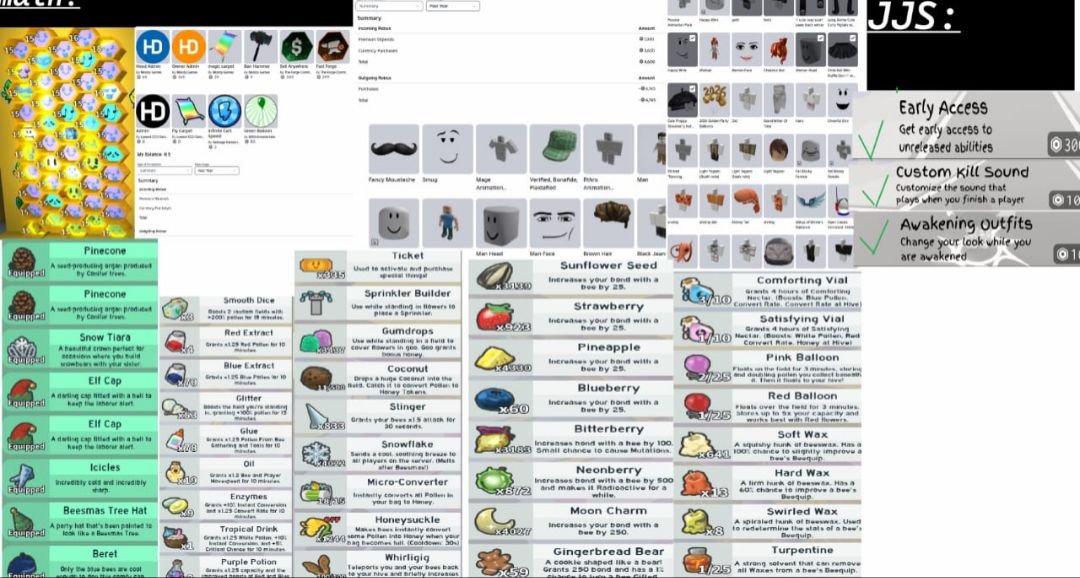
Task: Select the Pineapple treat icon
Action: point(496,358)
